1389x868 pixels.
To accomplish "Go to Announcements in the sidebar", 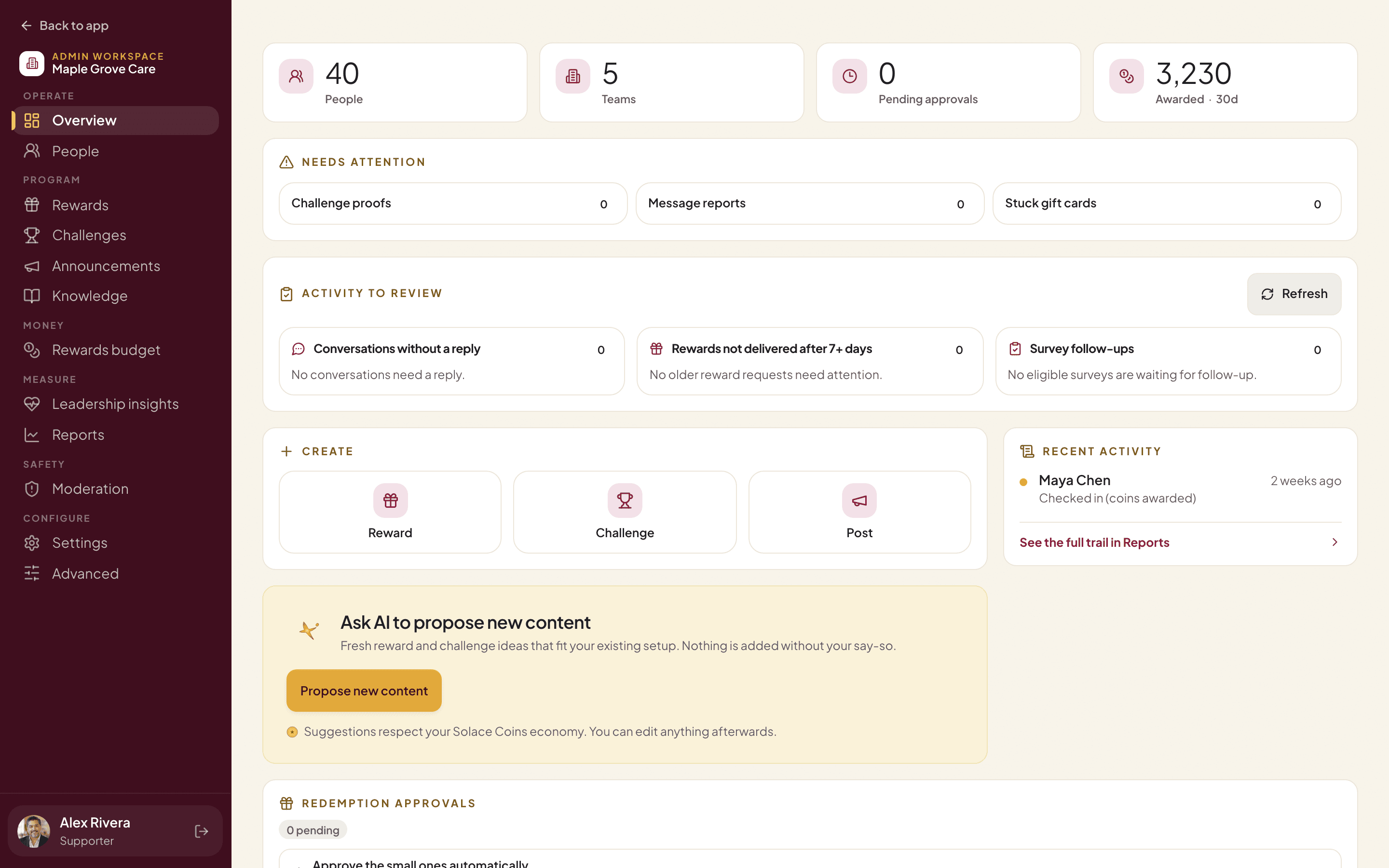I will (115, 266).
